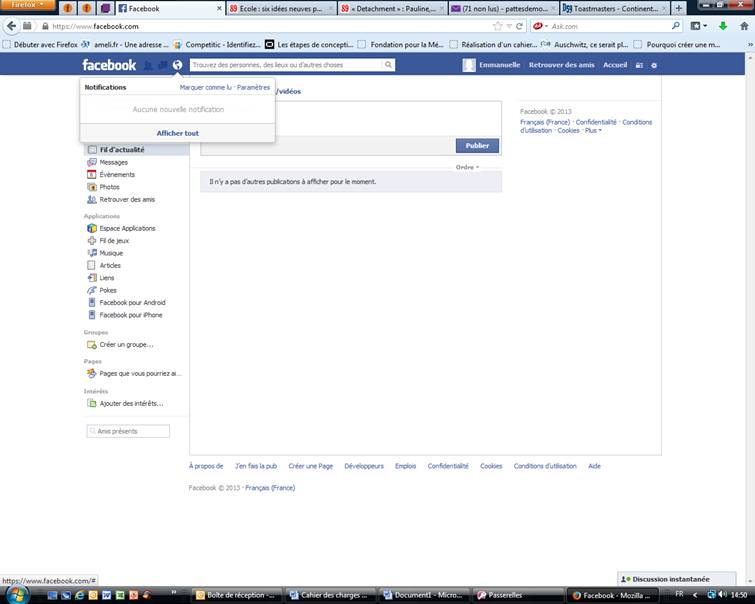Open the Musique note icon
This screenshot has width=755, height=604.
91,253
